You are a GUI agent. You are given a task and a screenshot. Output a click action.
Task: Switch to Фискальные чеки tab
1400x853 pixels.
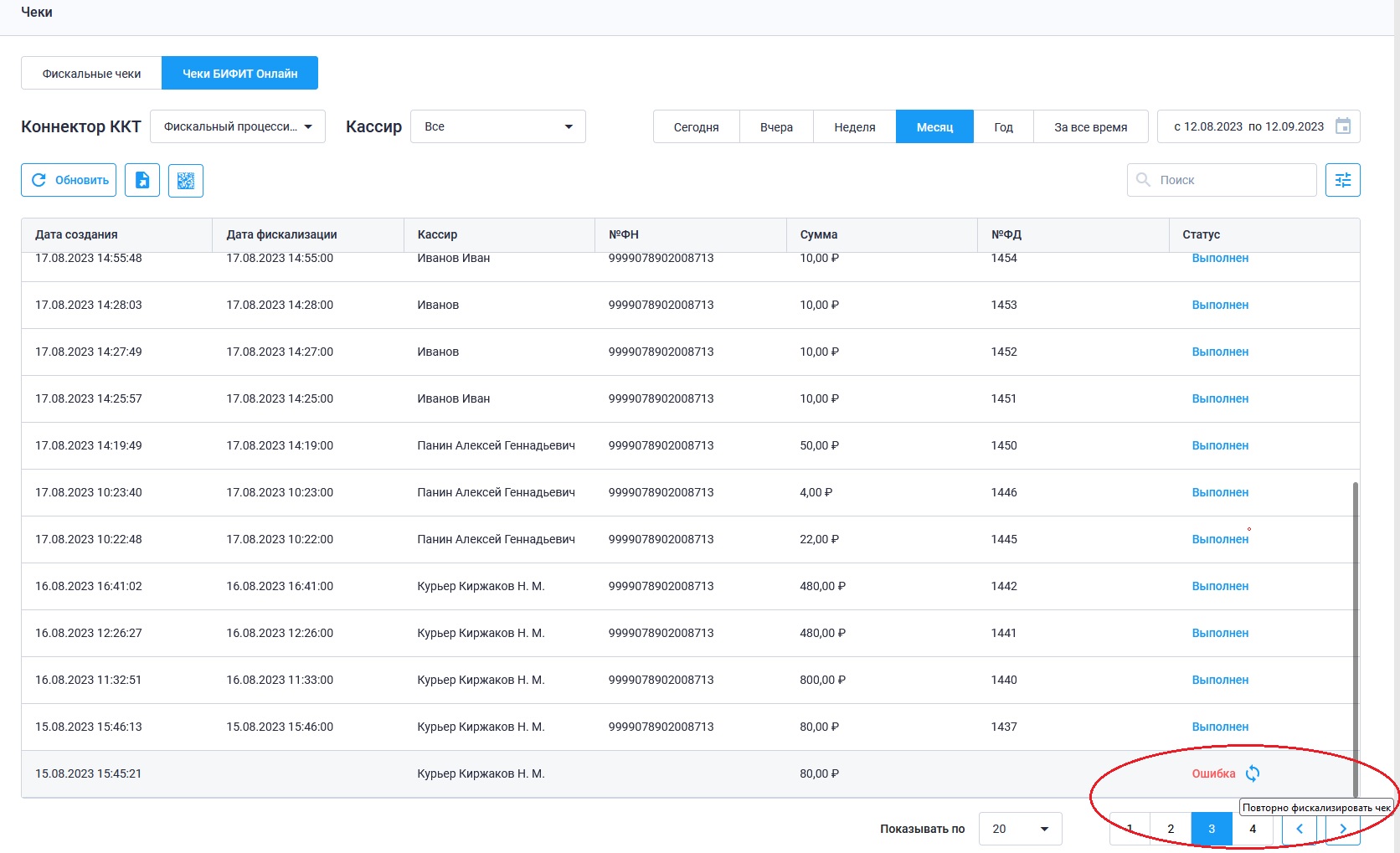91,73
